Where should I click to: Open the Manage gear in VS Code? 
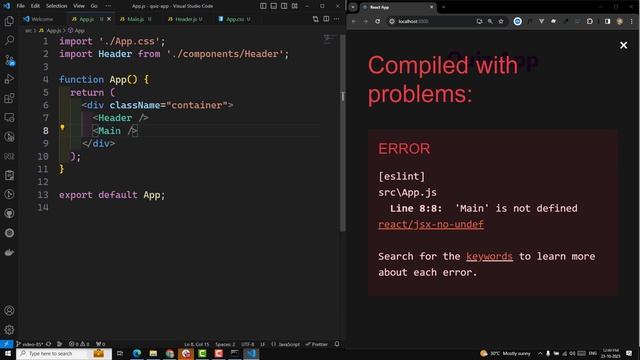point(9,330)
